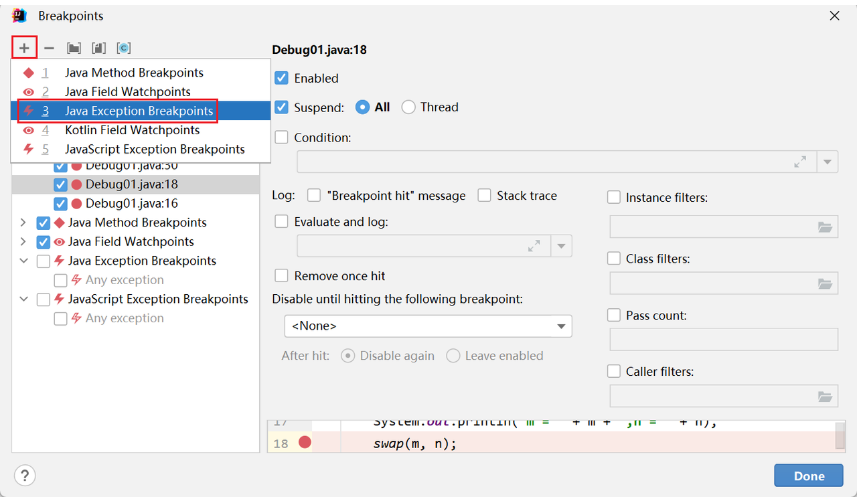The width and height of the screenshot is (858, 497).
Task: Toggle the Suspend checkbox
Action: (x=281, y=107)
